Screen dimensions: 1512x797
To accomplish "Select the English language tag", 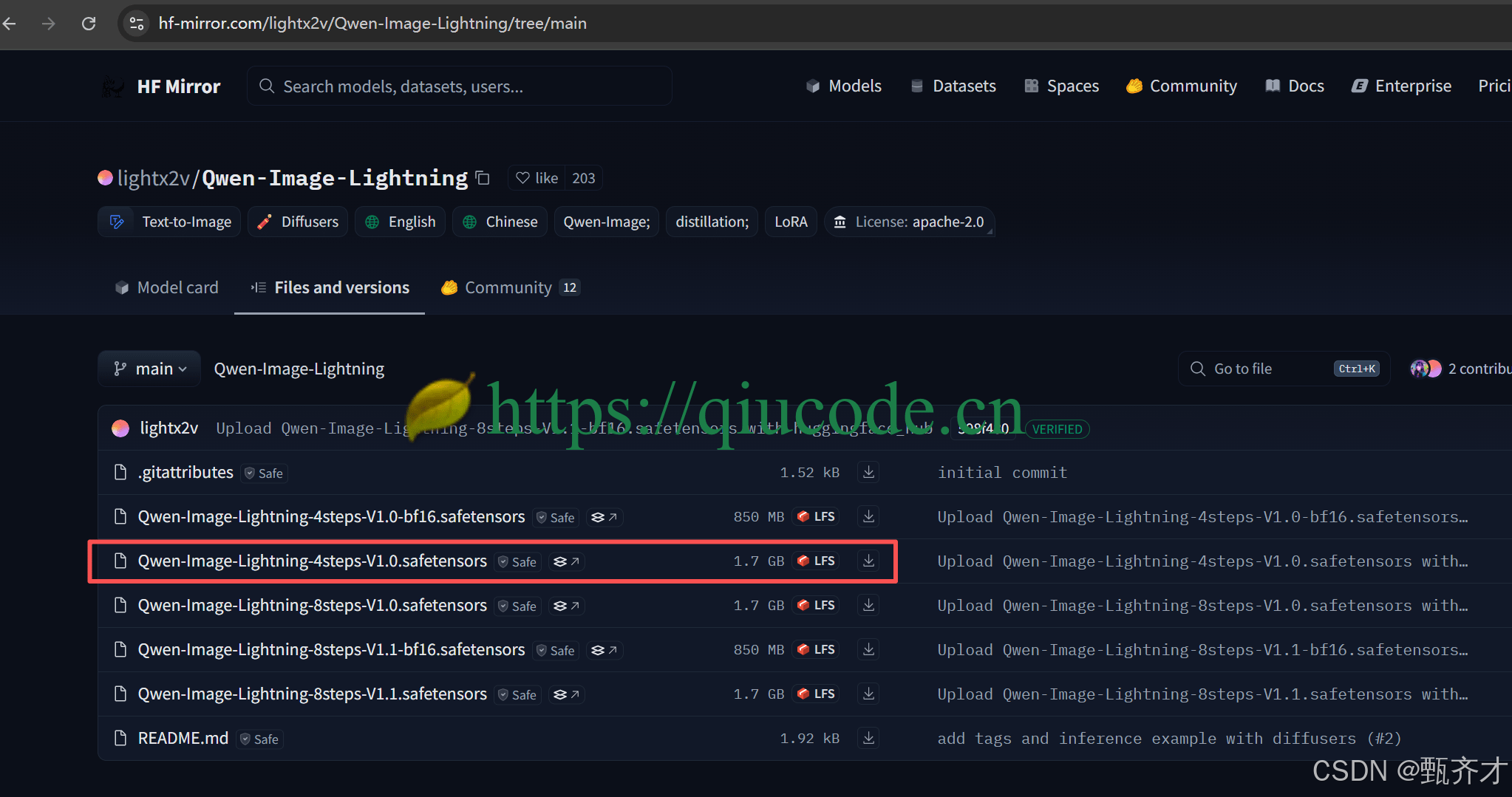I will tap(401, 222).
